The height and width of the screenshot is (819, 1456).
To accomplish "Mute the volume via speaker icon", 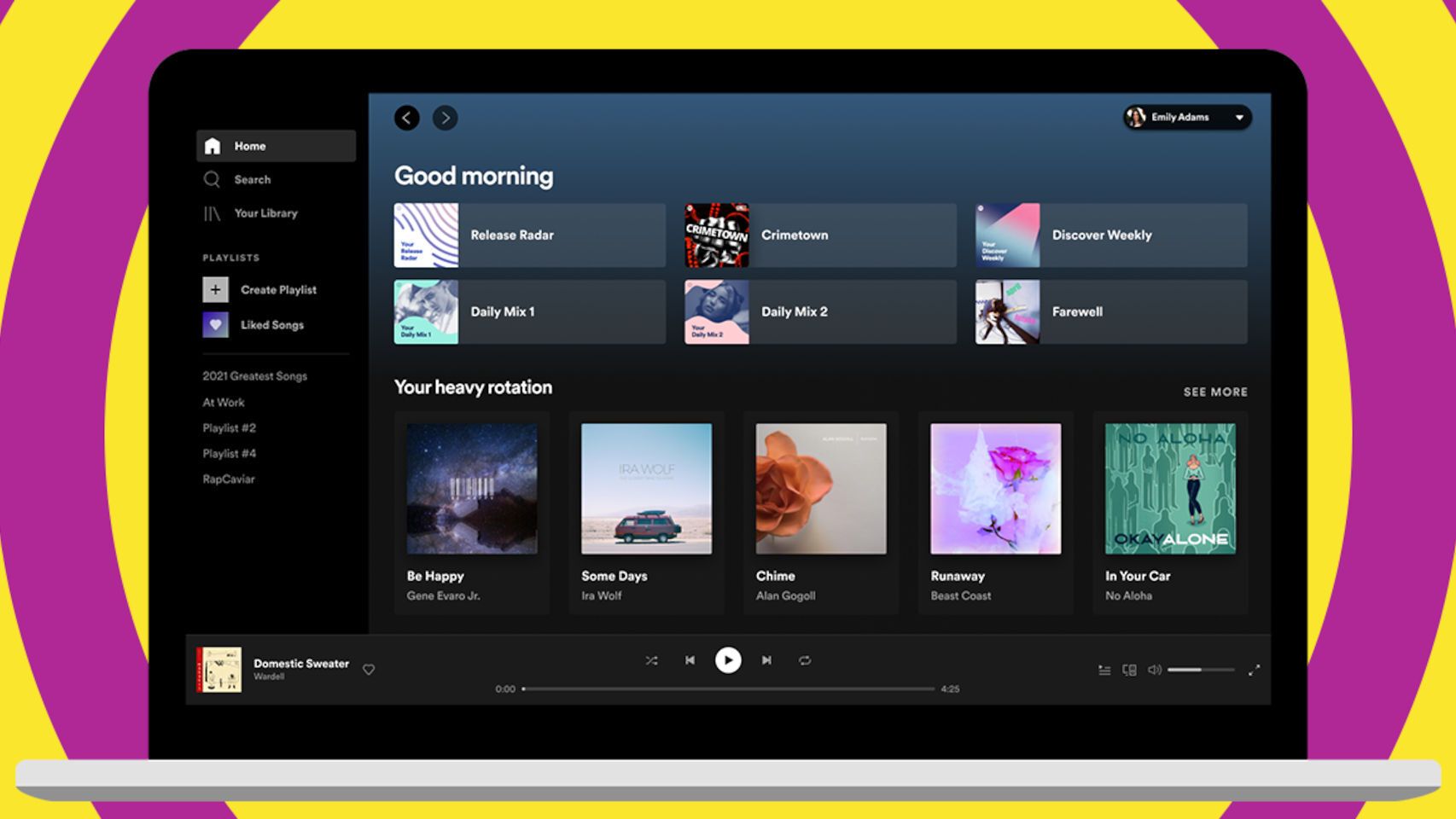I will point(1154,670).
